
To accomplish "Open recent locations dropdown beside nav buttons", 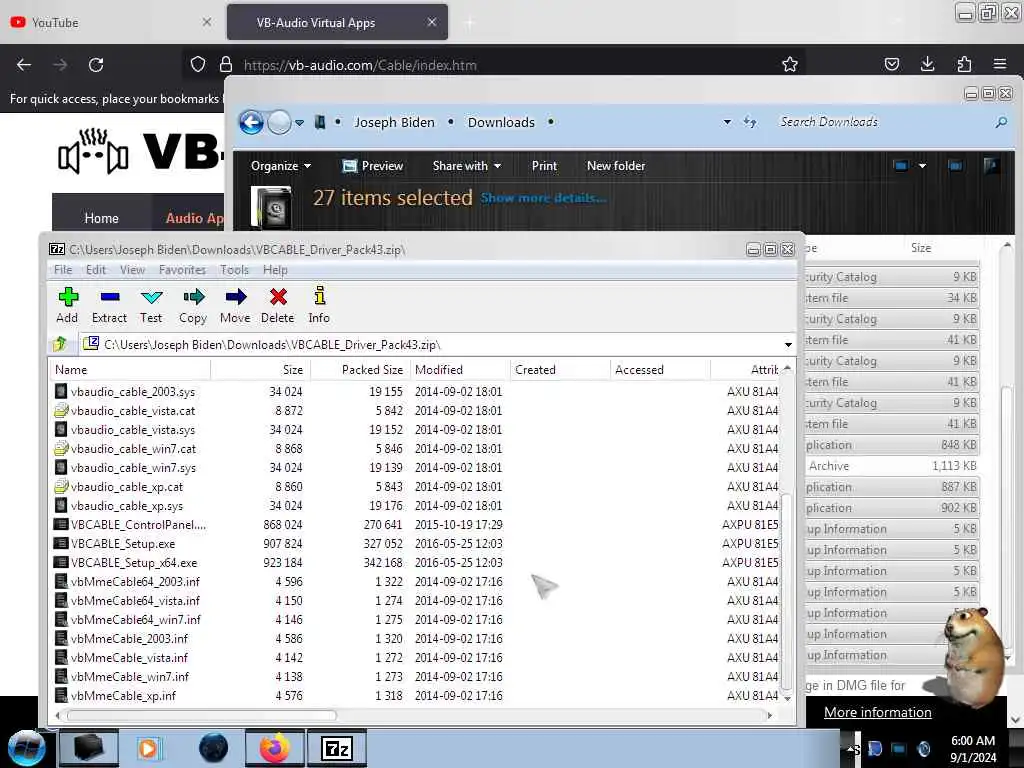I will coord(299,122).
